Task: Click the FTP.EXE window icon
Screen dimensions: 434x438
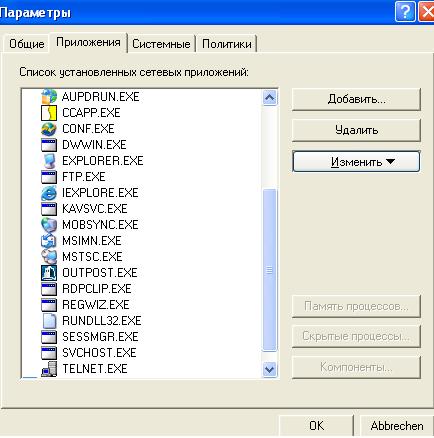Action: pos(49,177)
